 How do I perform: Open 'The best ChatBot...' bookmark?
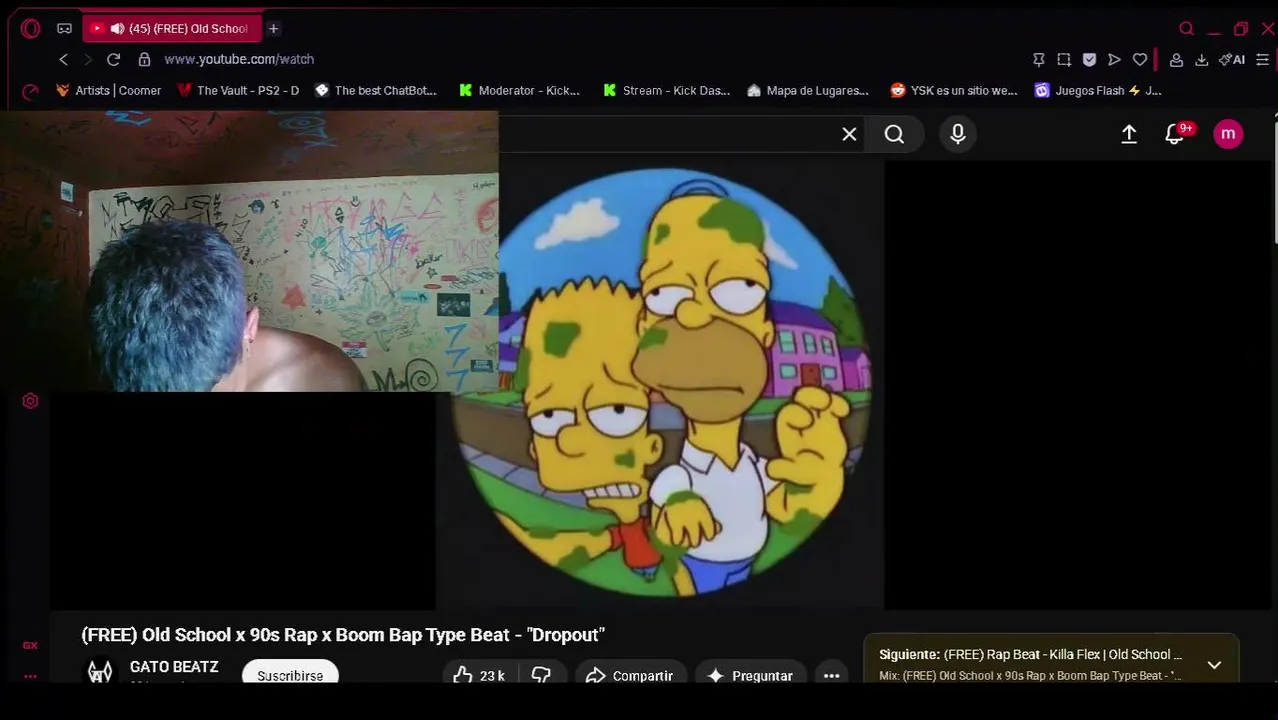pyautogui.click(x=376, y=91)
